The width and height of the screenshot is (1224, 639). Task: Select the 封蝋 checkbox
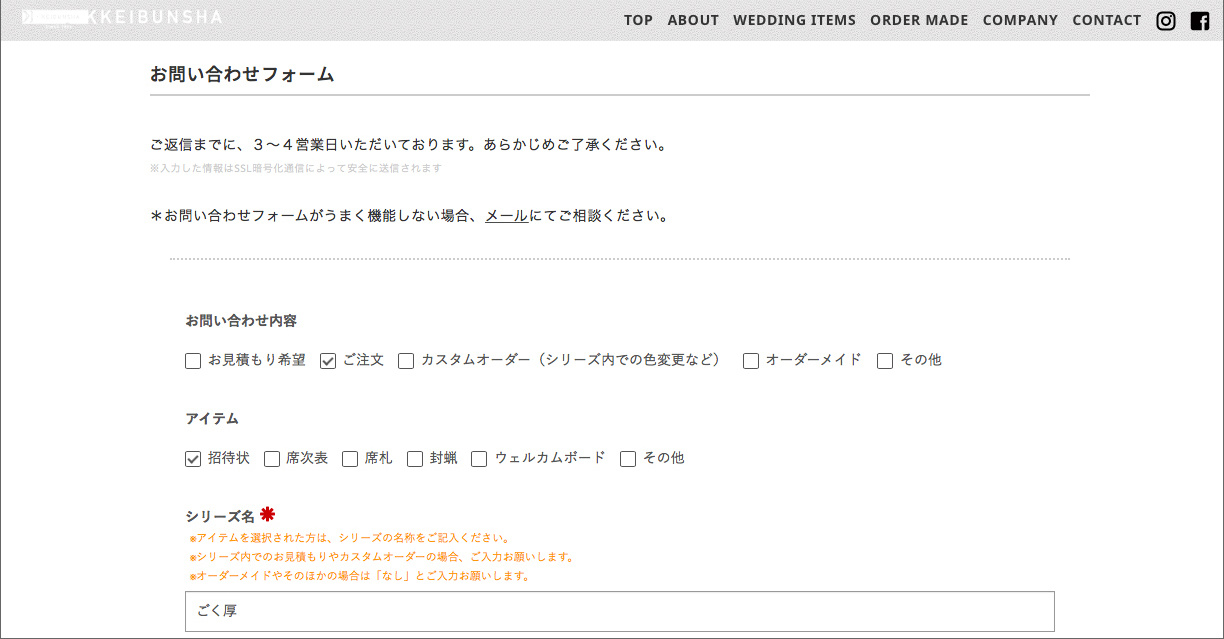[415, 459]
